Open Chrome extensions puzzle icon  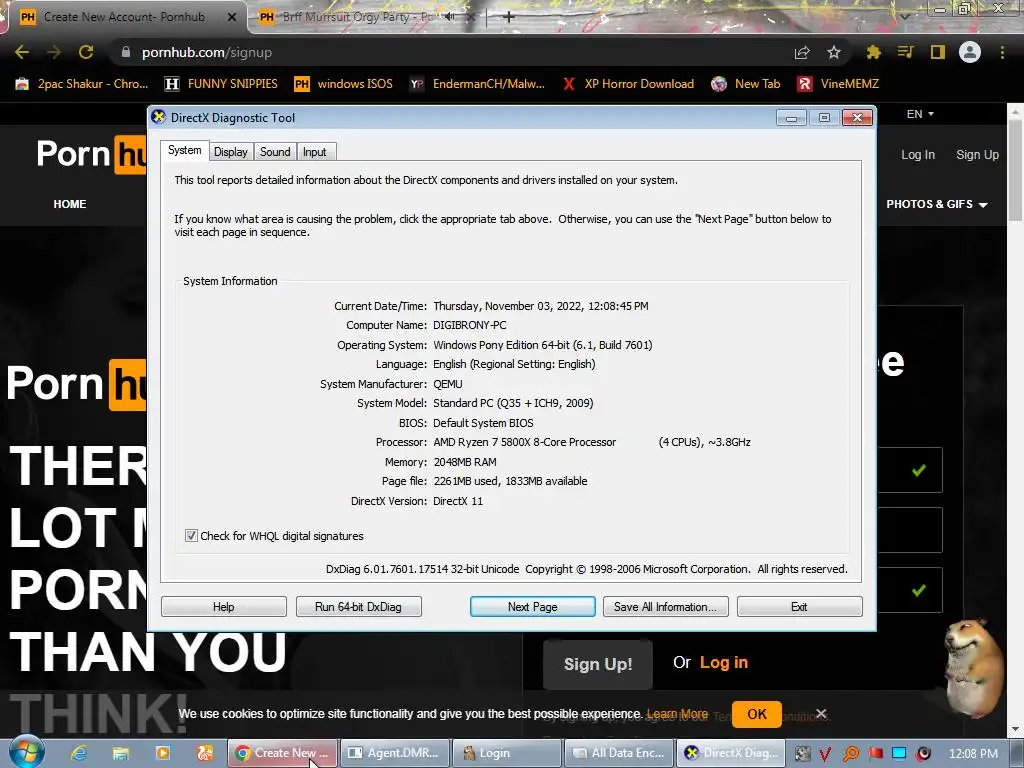point(873,52)
